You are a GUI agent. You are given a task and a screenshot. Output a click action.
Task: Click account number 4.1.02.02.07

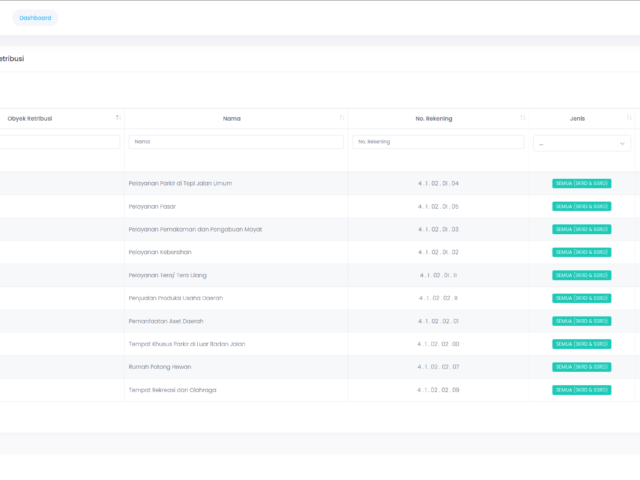[x=438, y=367]
